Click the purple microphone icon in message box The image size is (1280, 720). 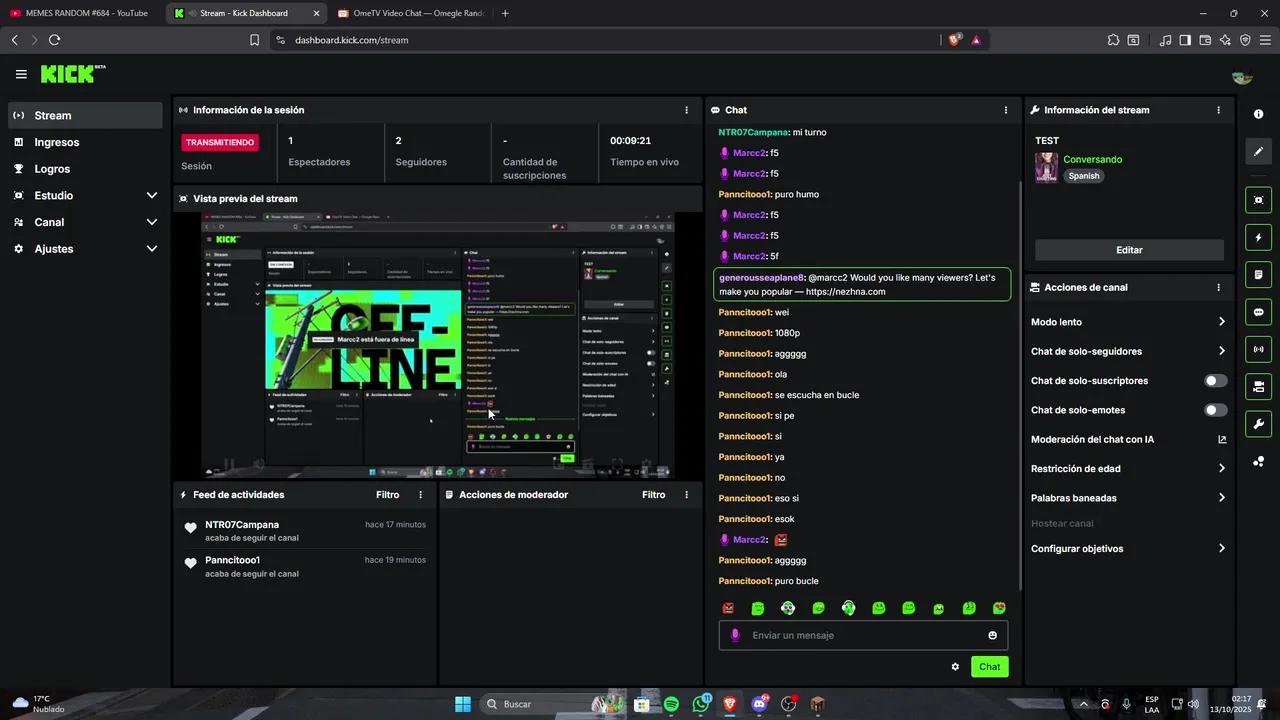click(735, 635)
